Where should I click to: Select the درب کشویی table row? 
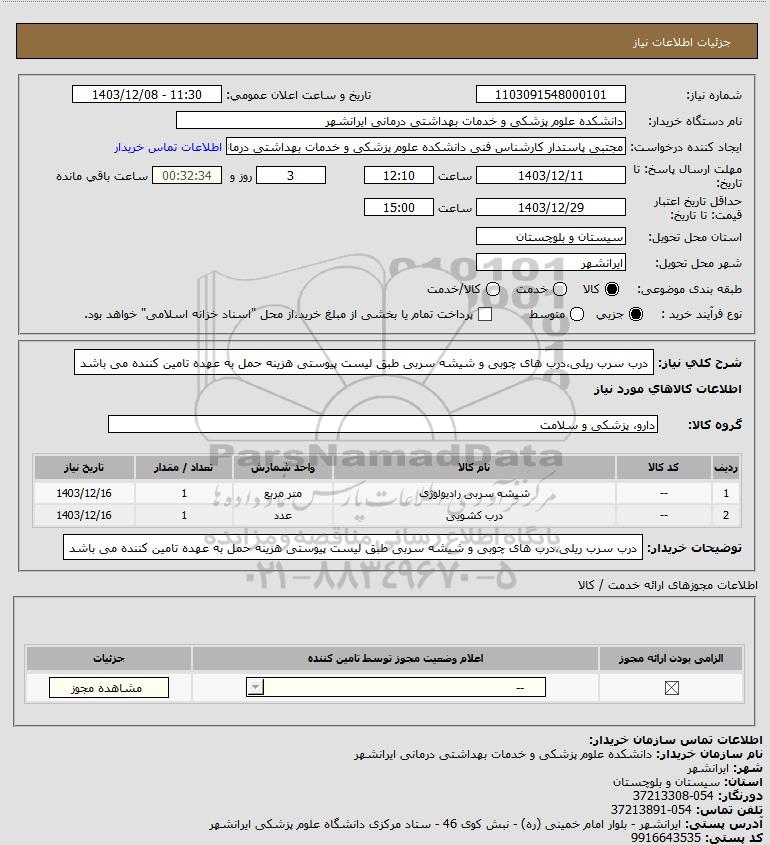click(x=387, y=515)
